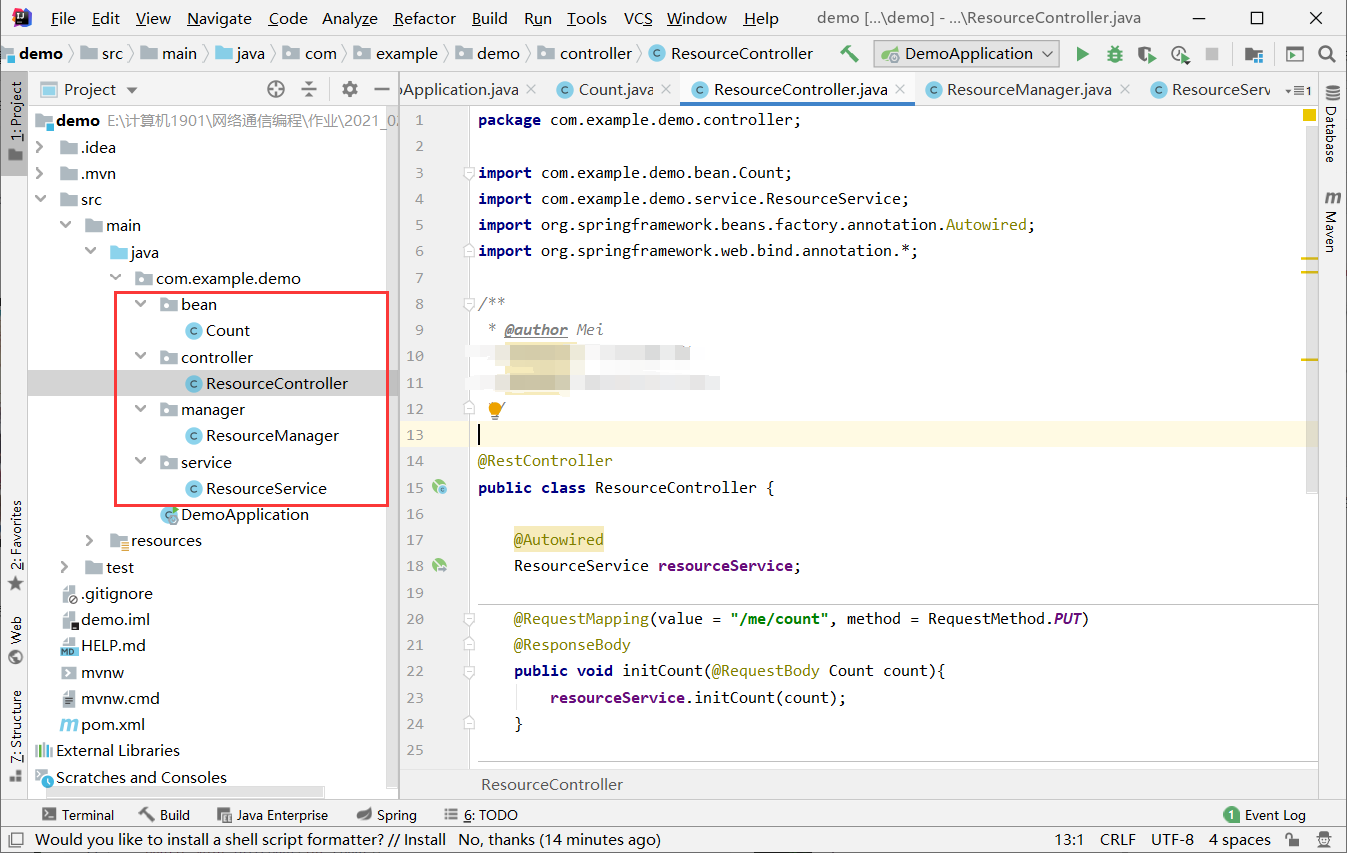Open the Maven tool window on the right edge
1347x853 pixels.
1331,222
